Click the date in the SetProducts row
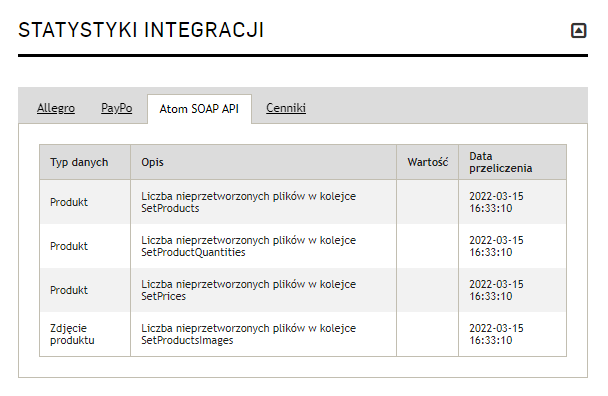The image size is (608, 396). (496, 202)
